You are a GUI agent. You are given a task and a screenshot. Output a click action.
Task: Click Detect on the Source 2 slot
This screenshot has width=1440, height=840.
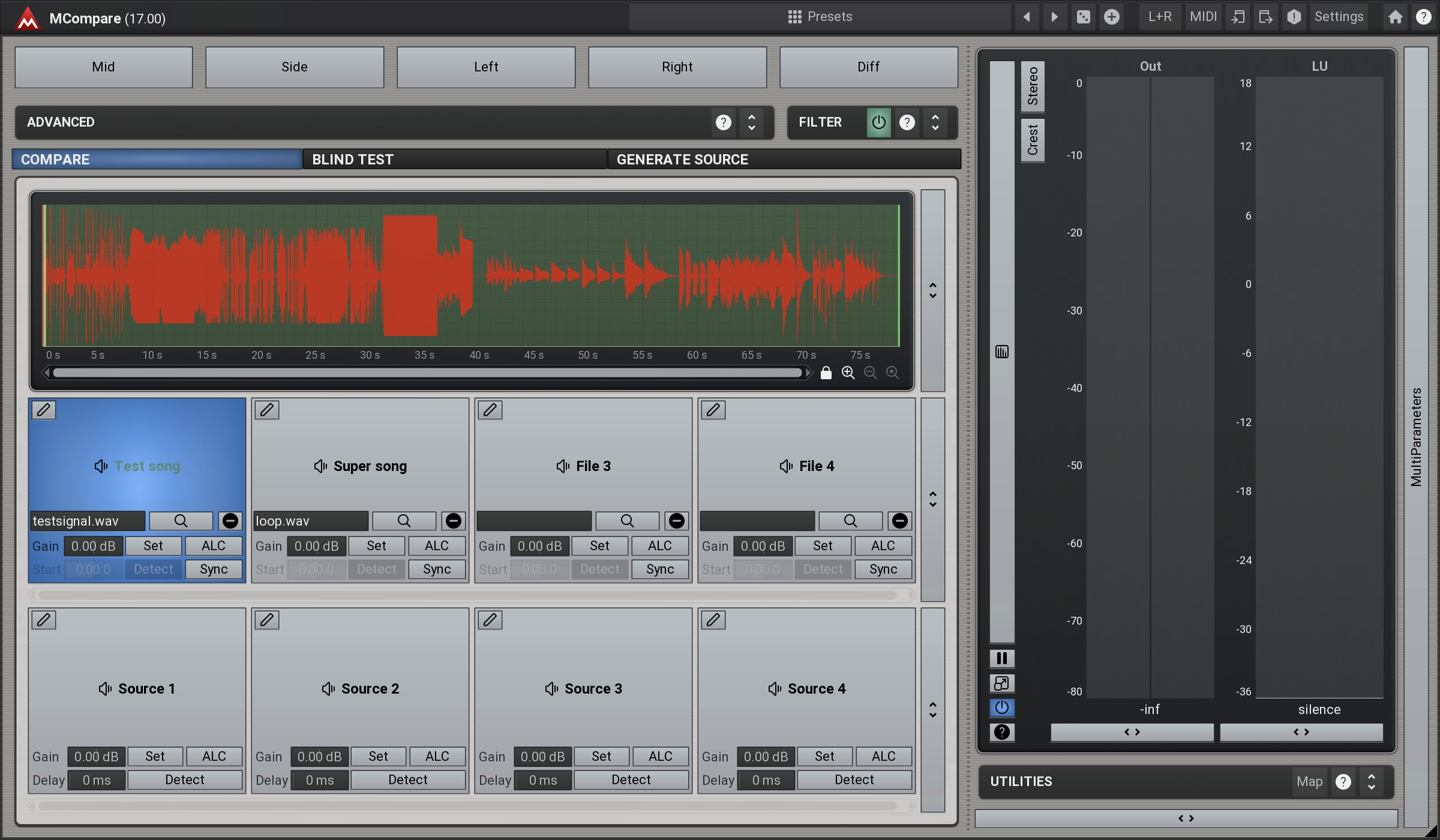407,780
